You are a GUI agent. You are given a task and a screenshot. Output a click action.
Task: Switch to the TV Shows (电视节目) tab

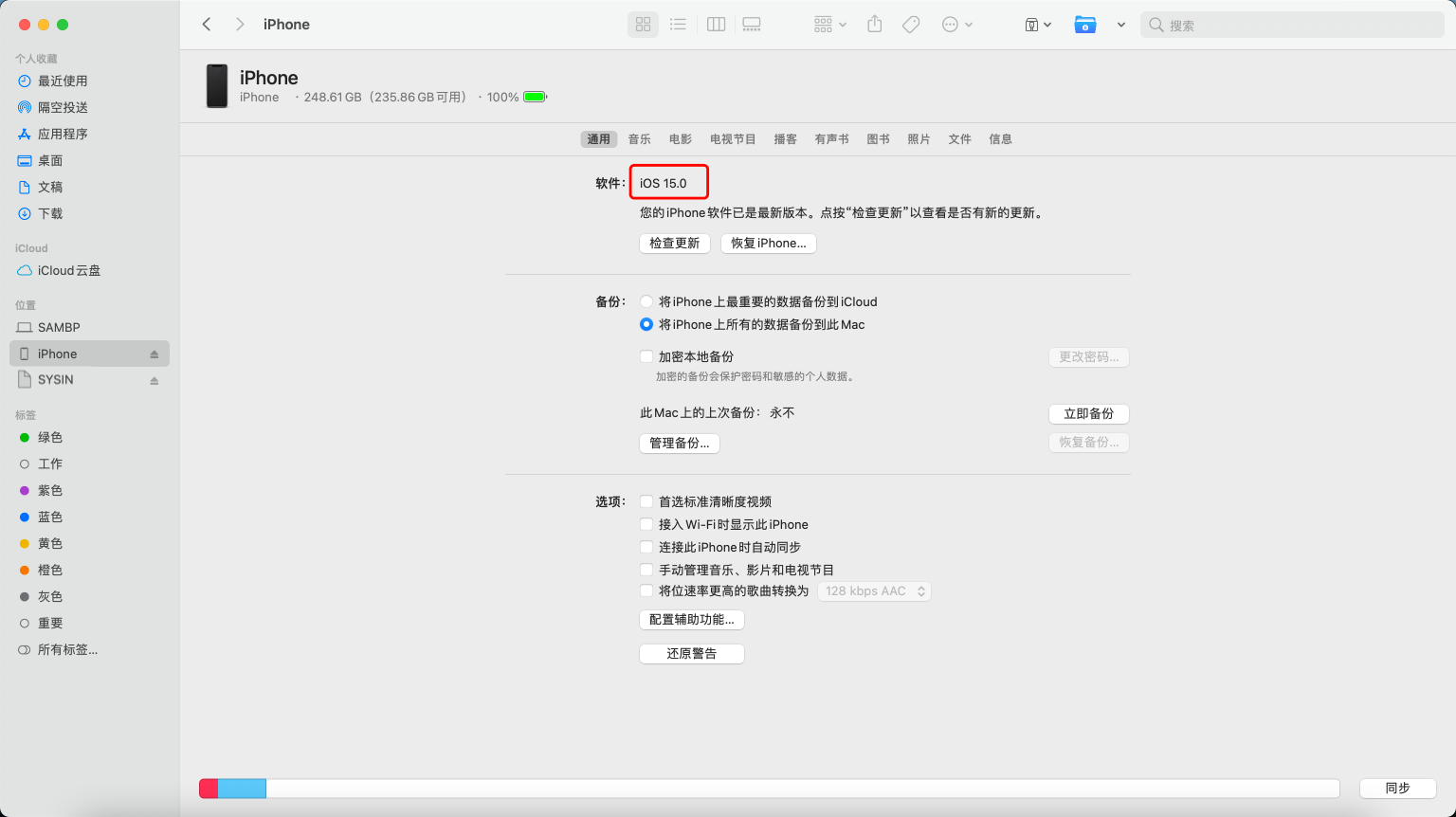pos(733,139)
